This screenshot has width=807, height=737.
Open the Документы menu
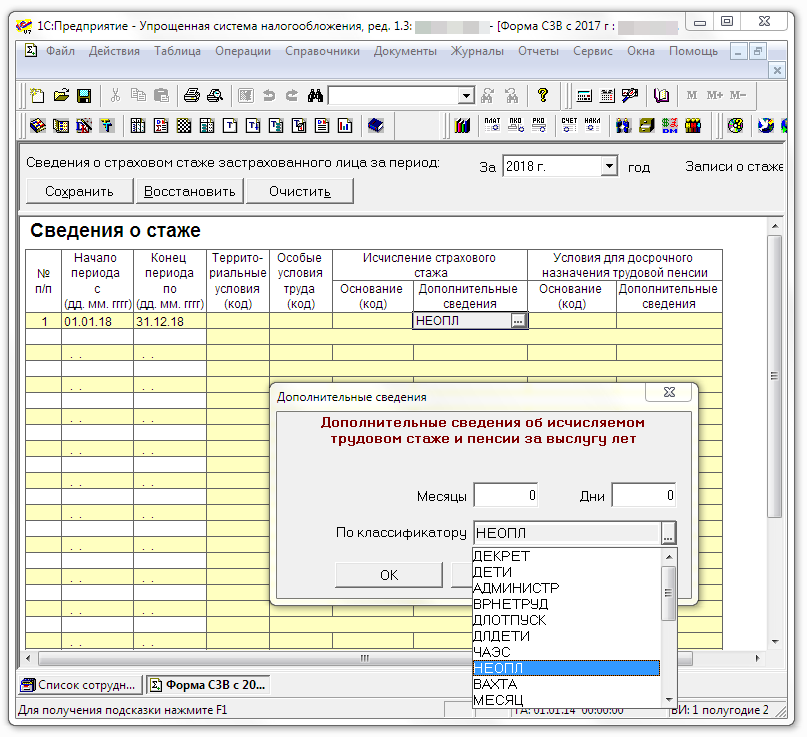[x=405, y=51]
